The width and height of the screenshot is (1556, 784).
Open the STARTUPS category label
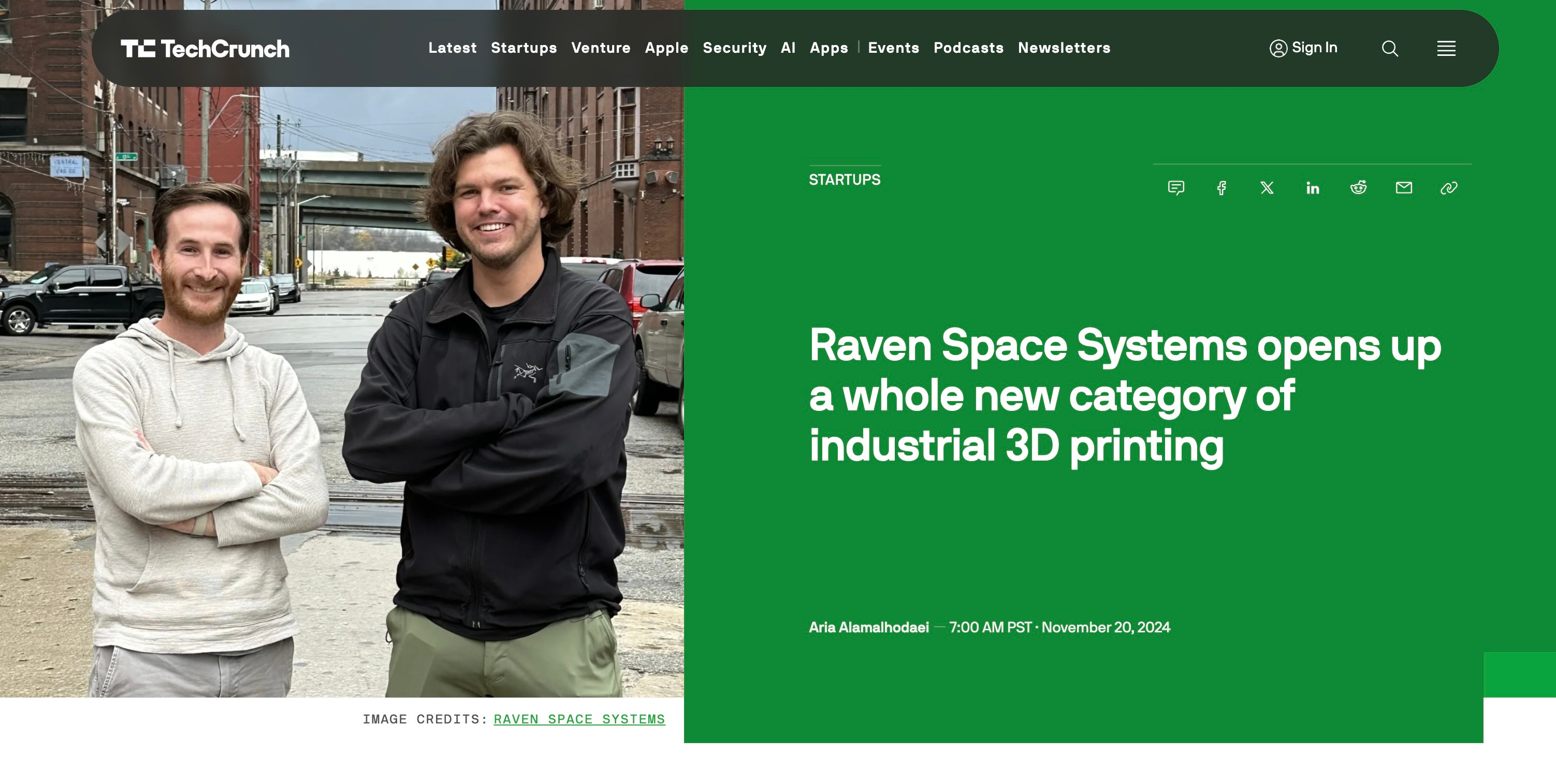[845, 180]
